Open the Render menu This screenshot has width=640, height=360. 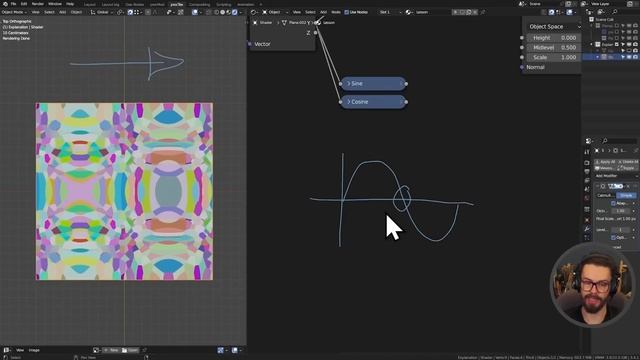click(38, 4)
